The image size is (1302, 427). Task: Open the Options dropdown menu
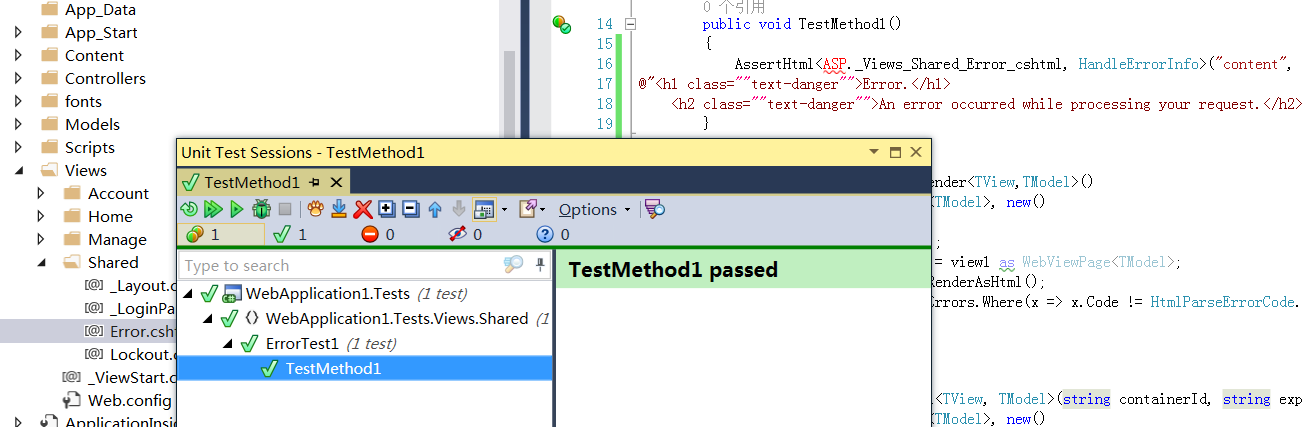pos(594,209)
